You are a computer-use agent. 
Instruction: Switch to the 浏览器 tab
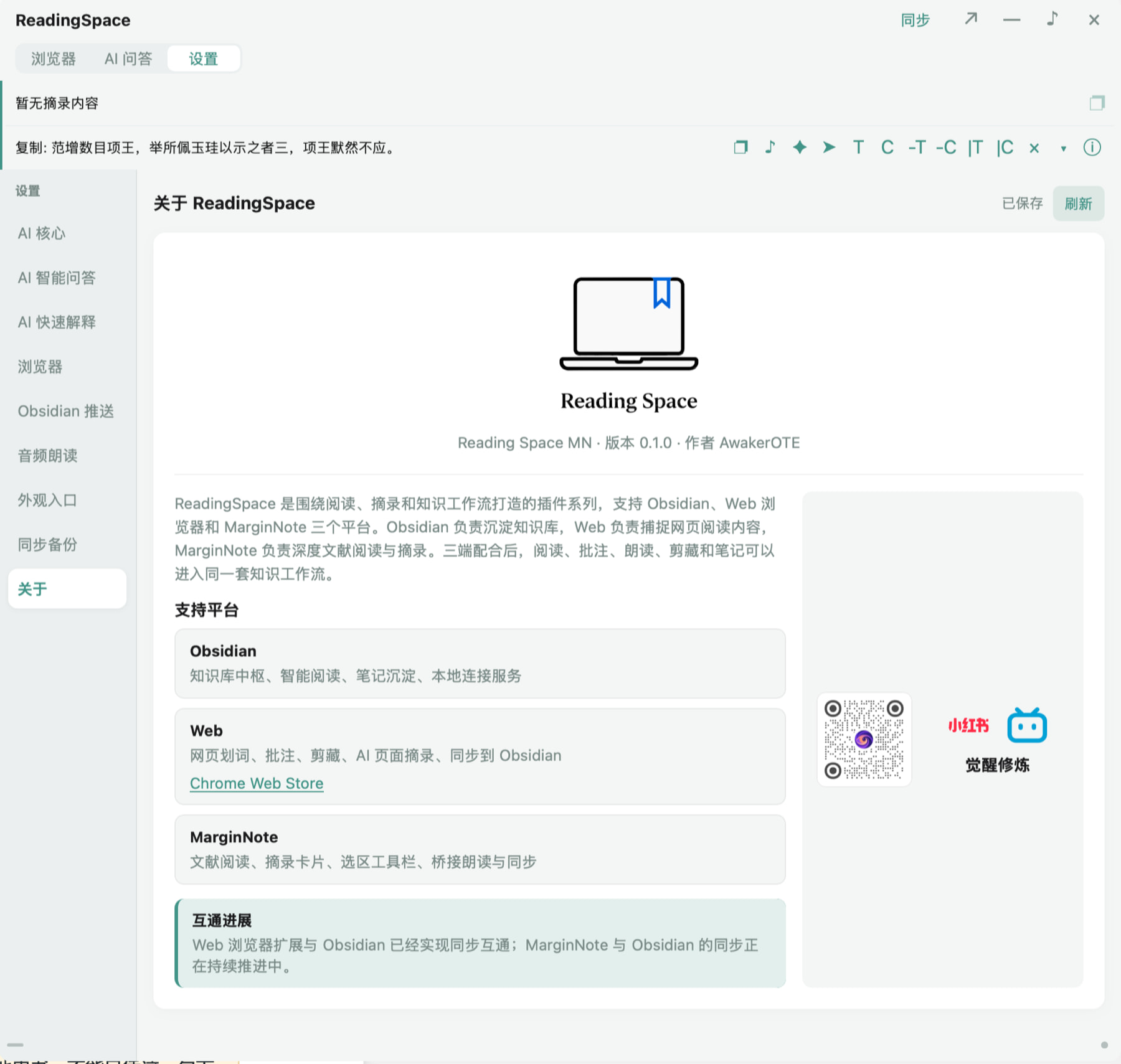click(54, 59)
